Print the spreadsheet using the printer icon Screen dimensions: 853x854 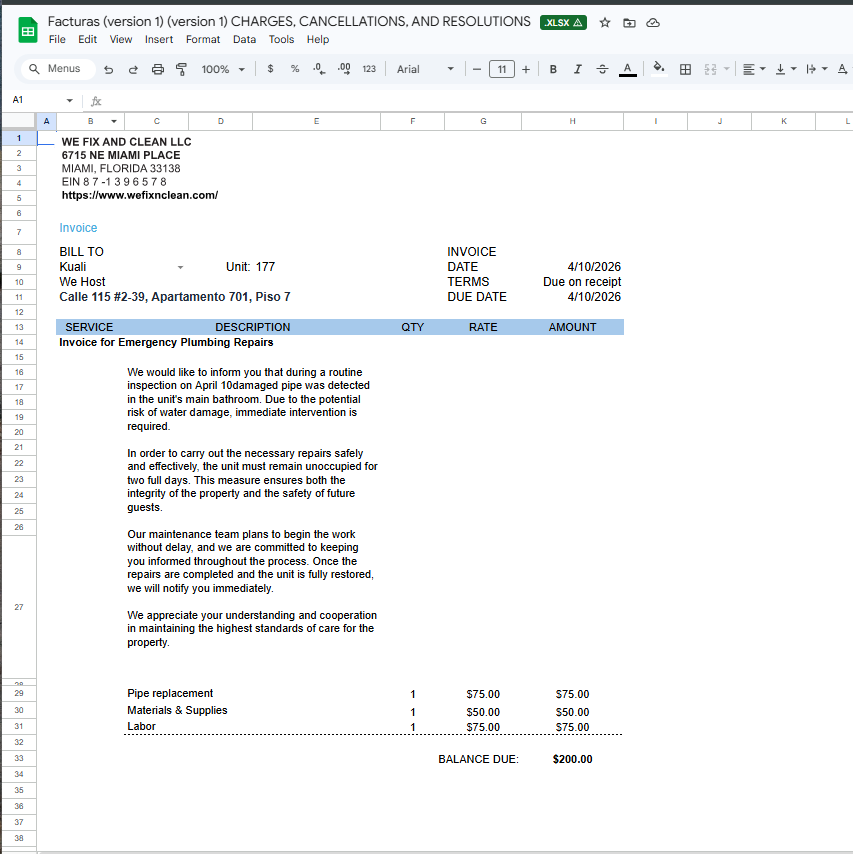pos(157,69)
